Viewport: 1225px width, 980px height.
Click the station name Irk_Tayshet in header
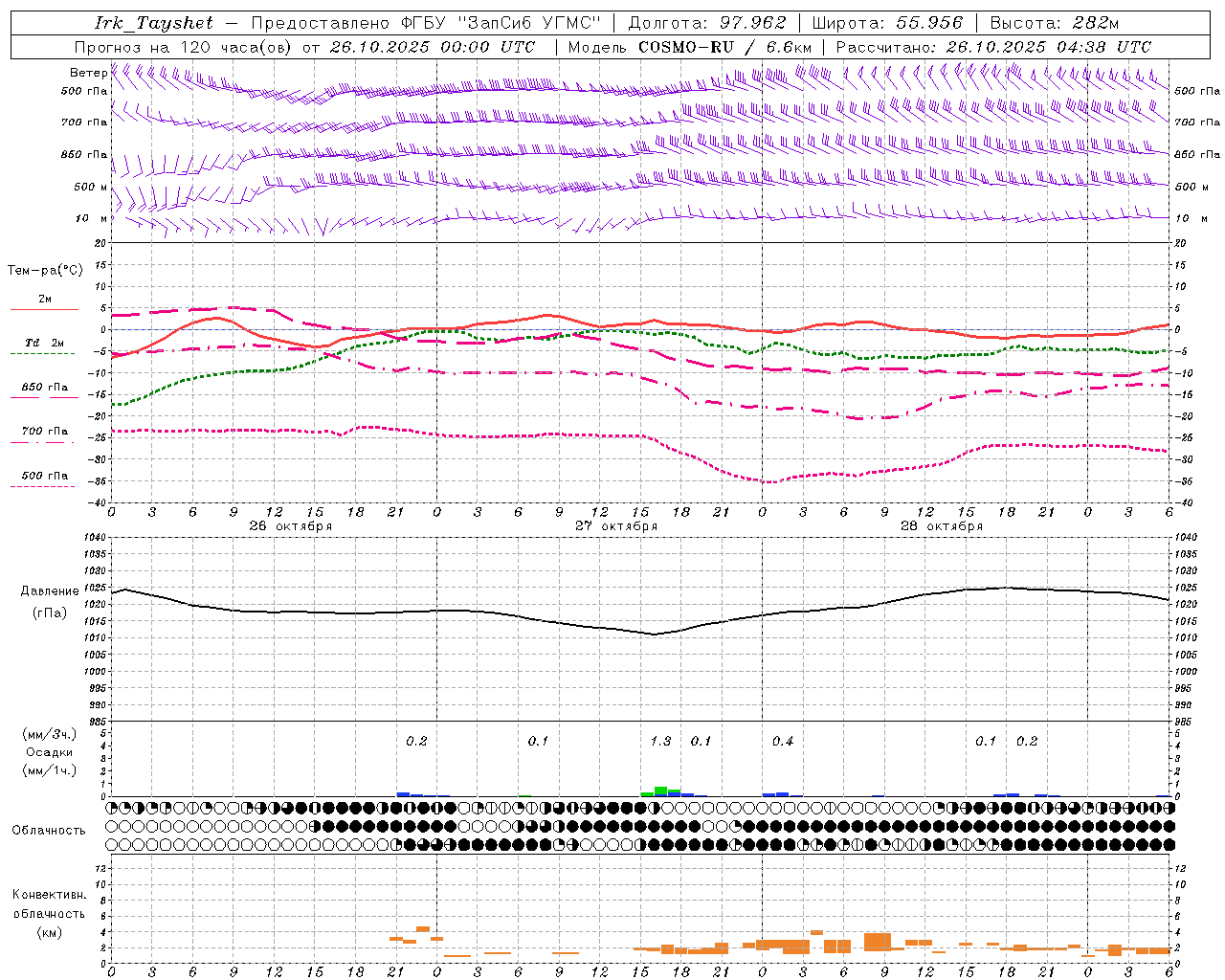click(x=154, y=23)
